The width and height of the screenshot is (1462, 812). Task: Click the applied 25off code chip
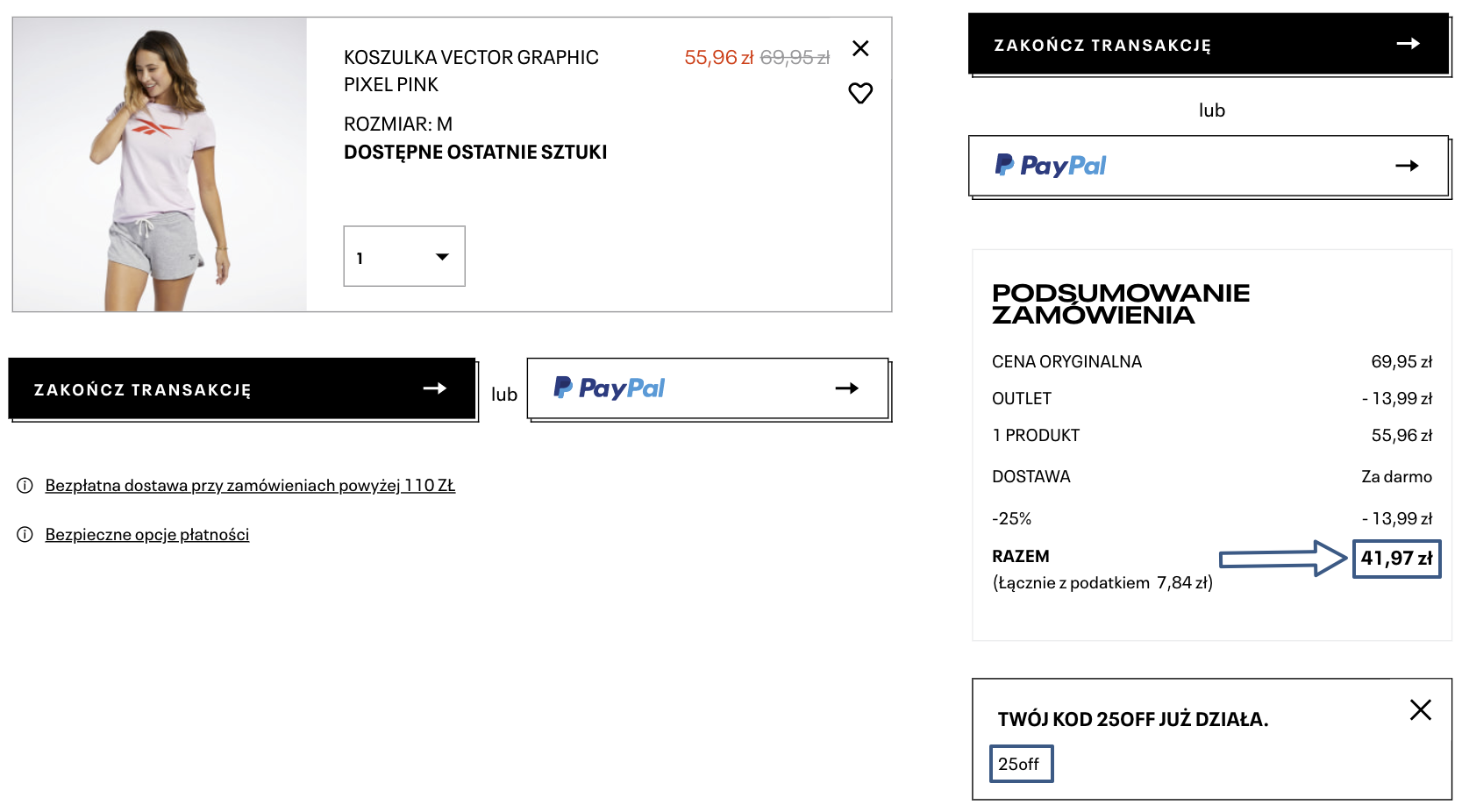pos(1021,764)
